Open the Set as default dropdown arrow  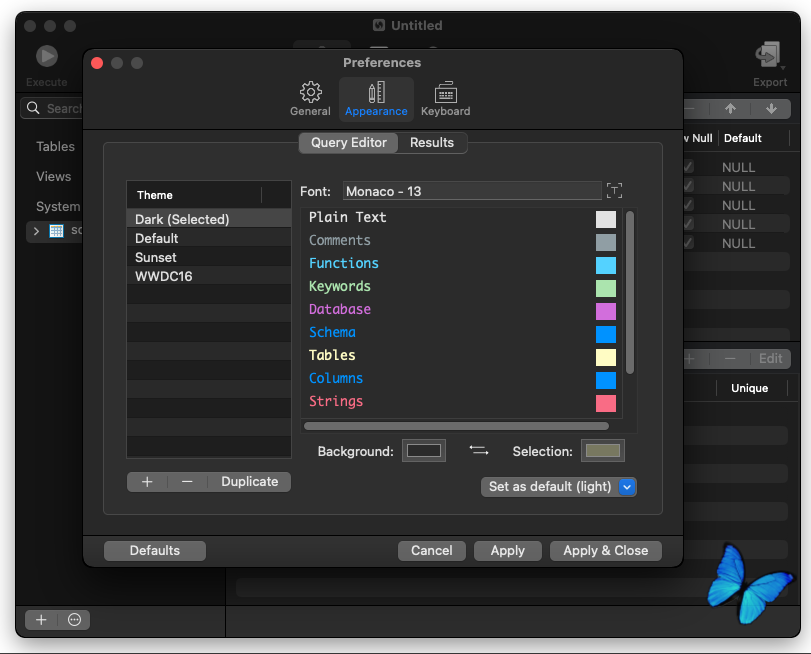pyautogui.click(x=627, y=487)
